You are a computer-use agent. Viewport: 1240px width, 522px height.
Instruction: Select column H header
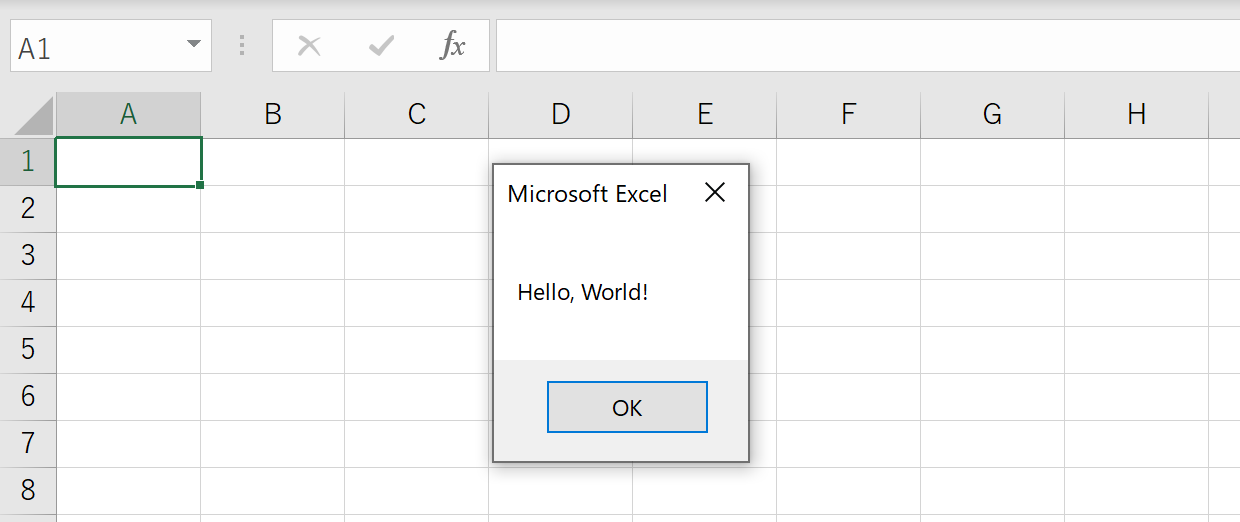click(x=1136, y=115)
